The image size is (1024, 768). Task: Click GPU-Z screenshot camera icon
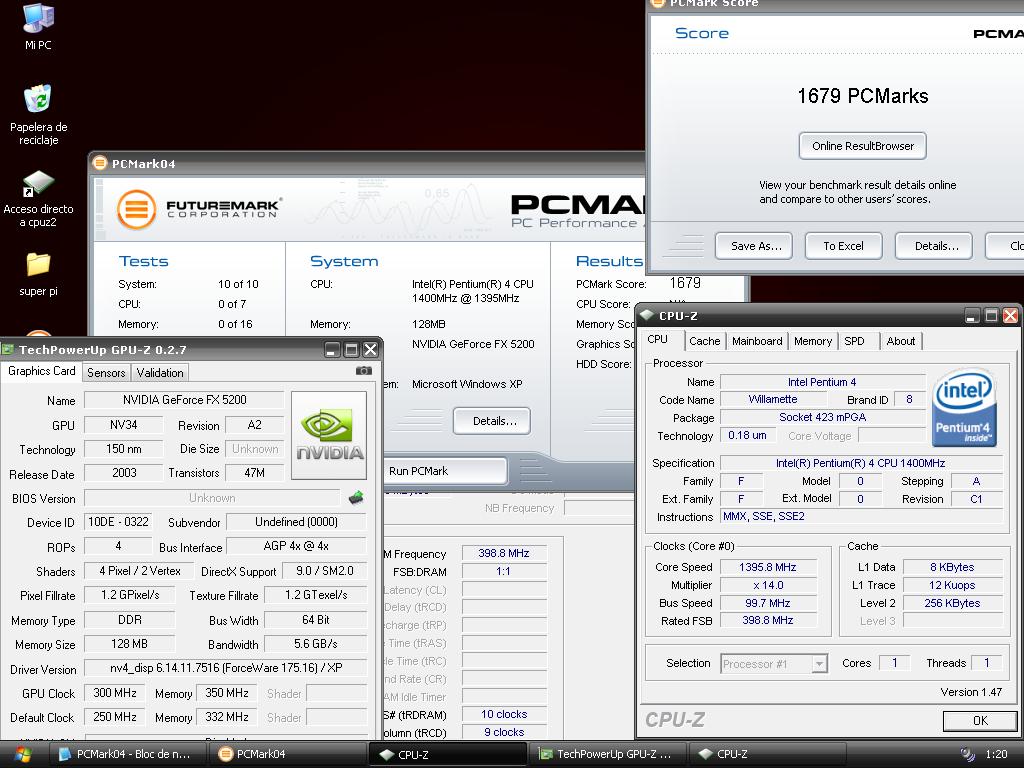(364, 371)
